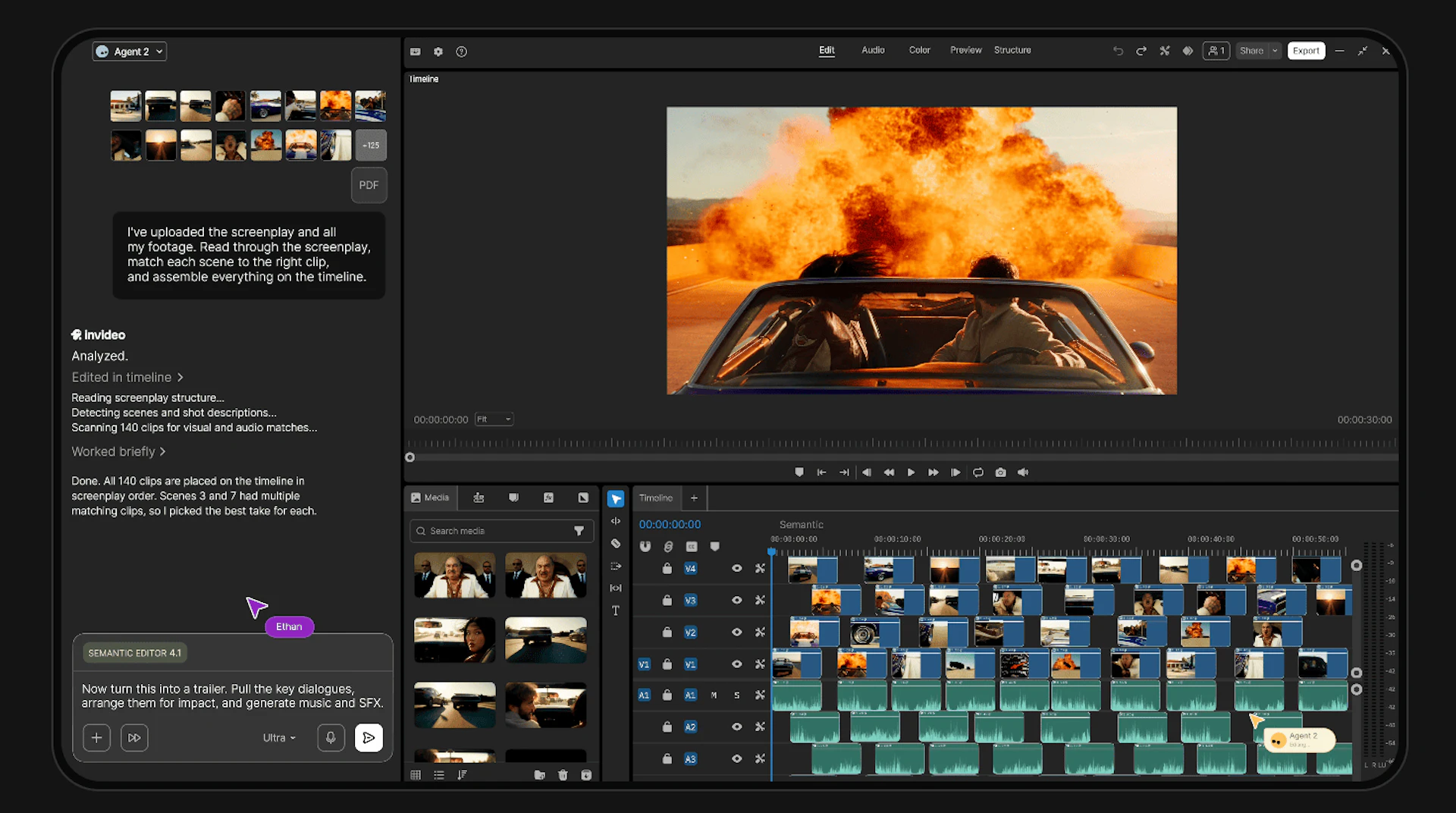Open track settings for A2
The image size is (1456, 813).
[760, 727]
